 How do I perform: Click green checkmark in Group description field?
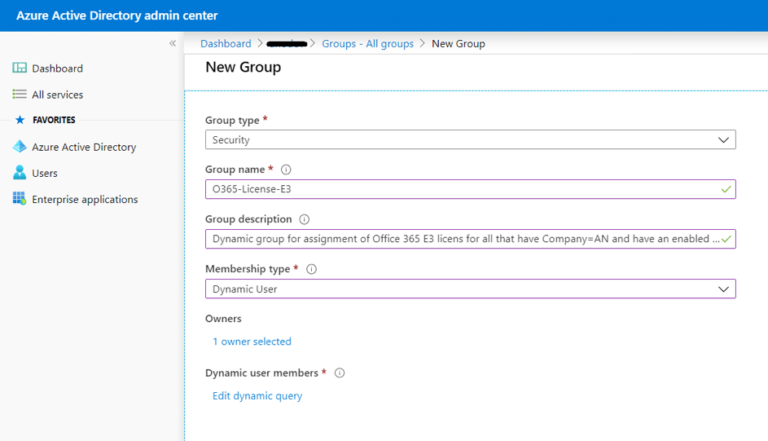click(x=726, y=239)
